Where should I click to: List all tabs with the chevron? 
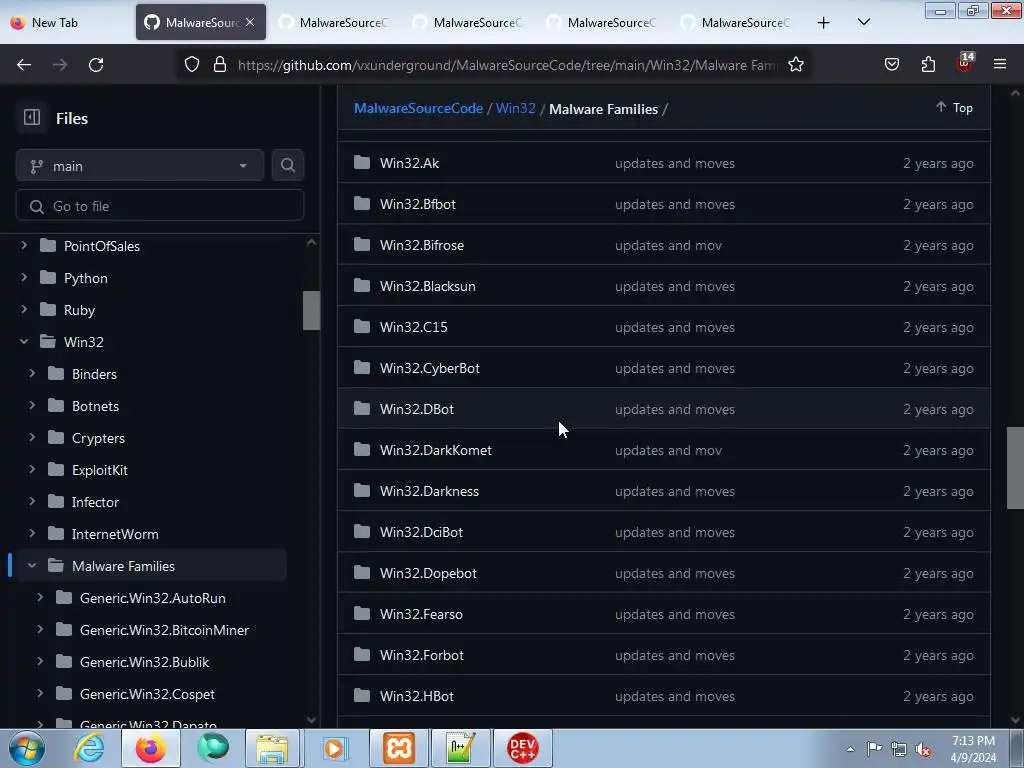pyautogui.click(x=863, y=22)
